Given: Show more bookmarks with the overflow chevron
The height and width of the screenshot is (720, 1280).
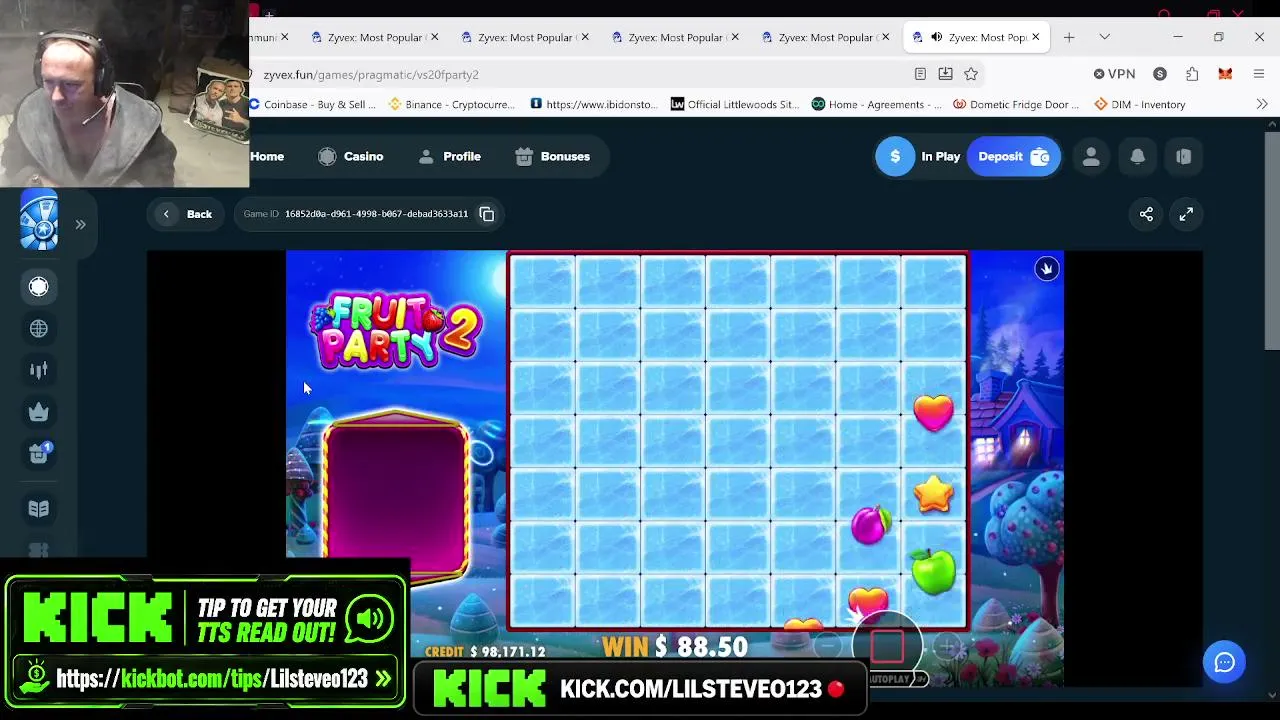Looking at the screenshot, I should 1262,104.
